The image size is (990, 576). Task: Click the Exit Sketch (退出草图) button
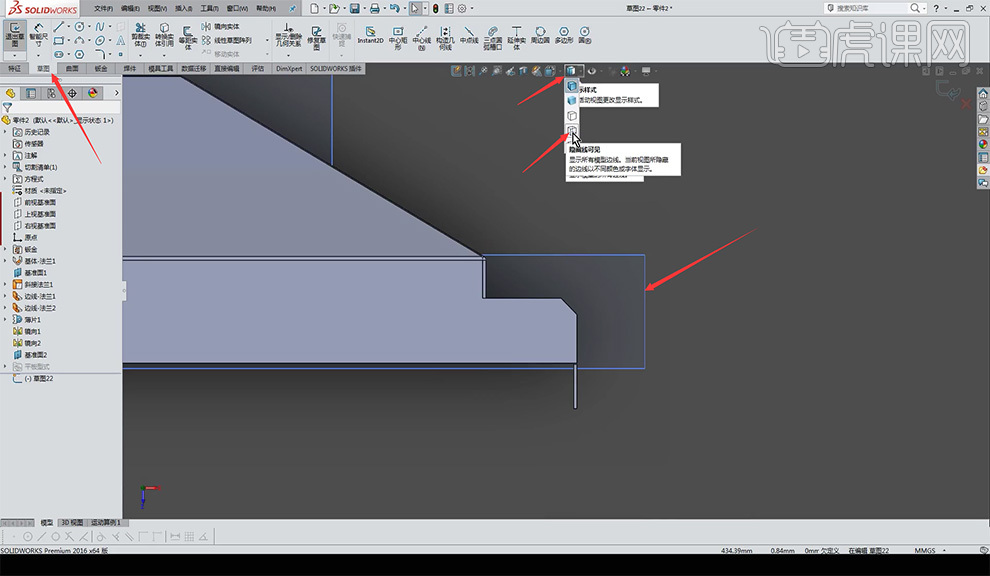point(17,34)
